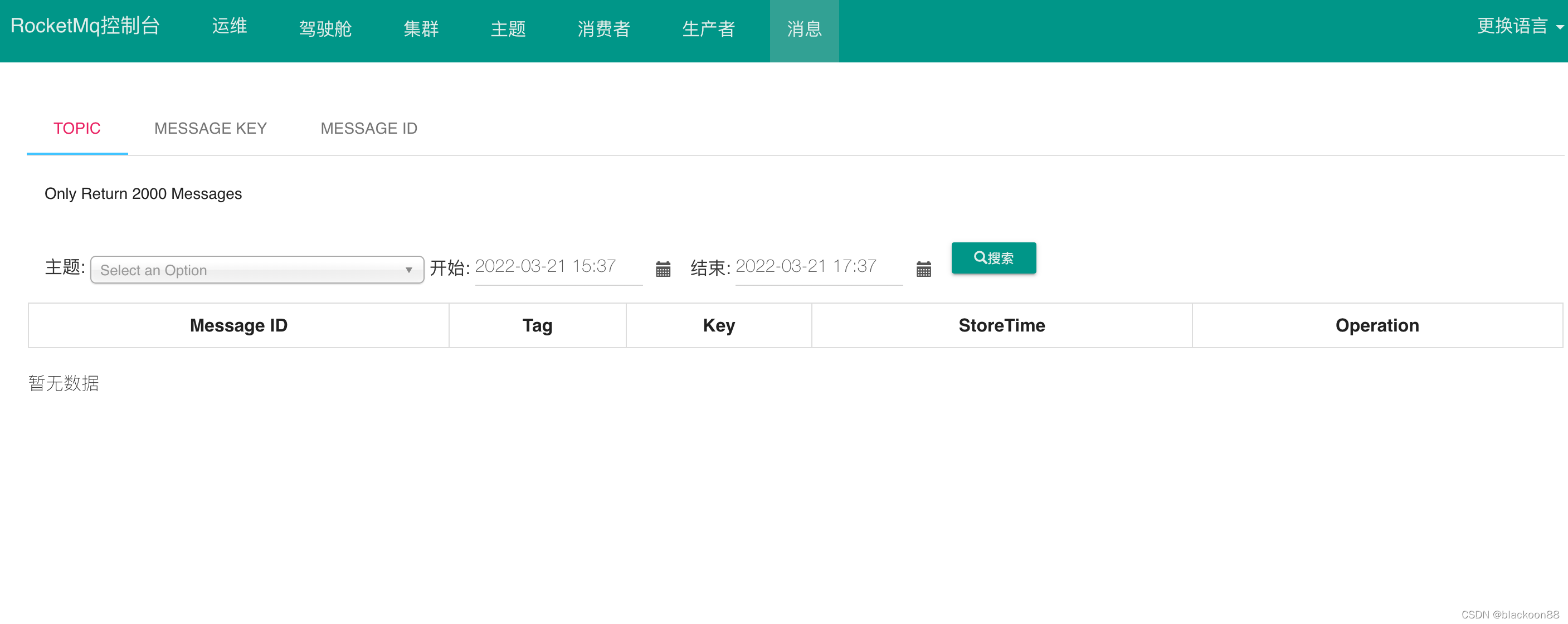Open the 消费者 consumer page

click(604, 28)
